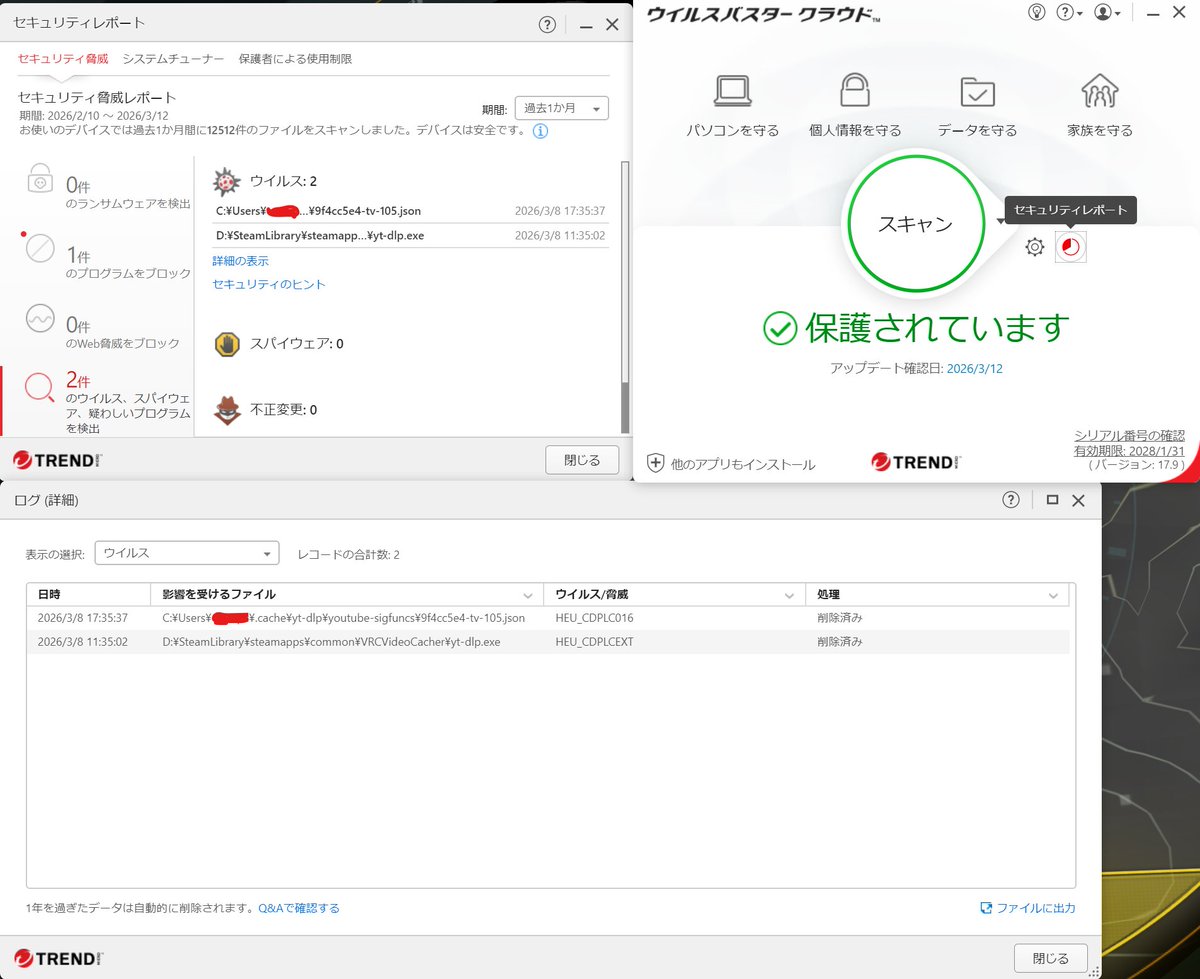Open 個人情報を守る padlock icon

tap(855, 91)
